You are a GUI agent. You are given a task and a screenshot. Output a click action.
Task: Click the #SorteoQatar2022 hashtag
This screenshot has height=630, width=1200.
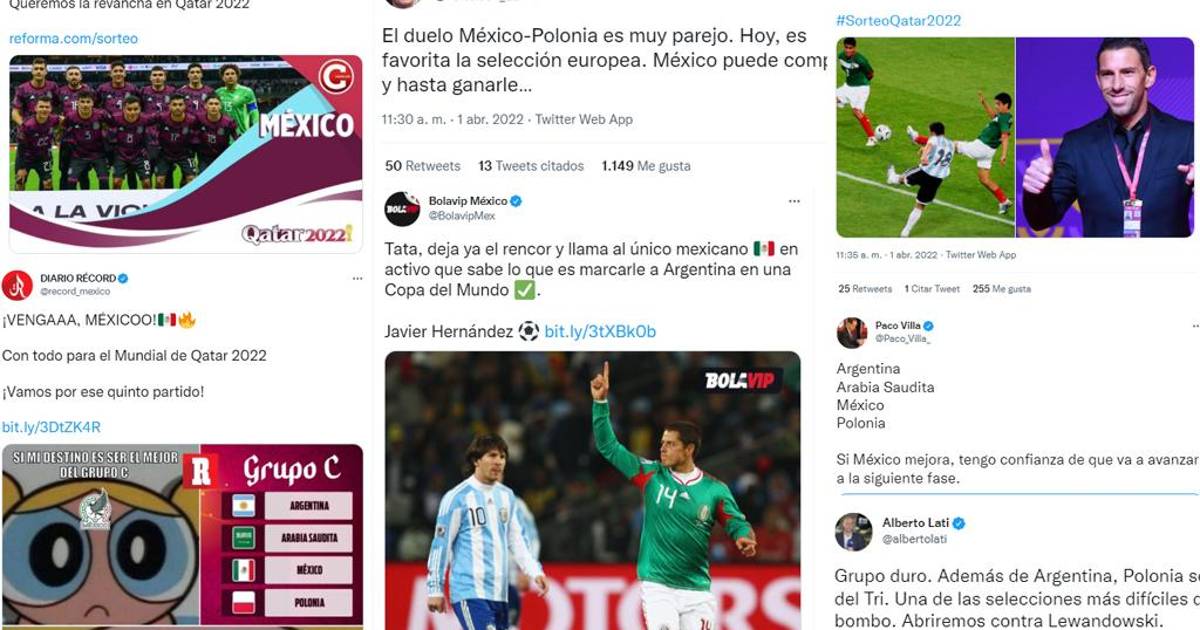click(x=898, y=20)
